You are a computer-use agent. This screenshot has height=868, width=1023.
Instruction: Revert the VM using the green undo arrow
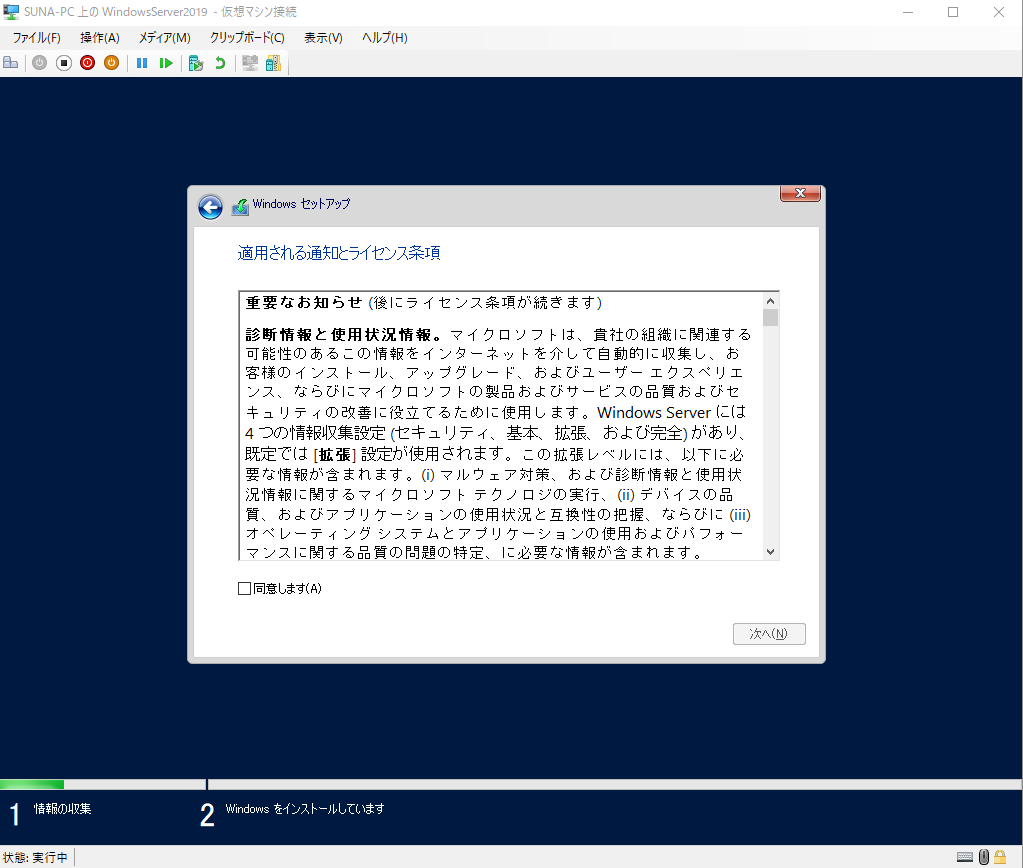pos(220,63)
